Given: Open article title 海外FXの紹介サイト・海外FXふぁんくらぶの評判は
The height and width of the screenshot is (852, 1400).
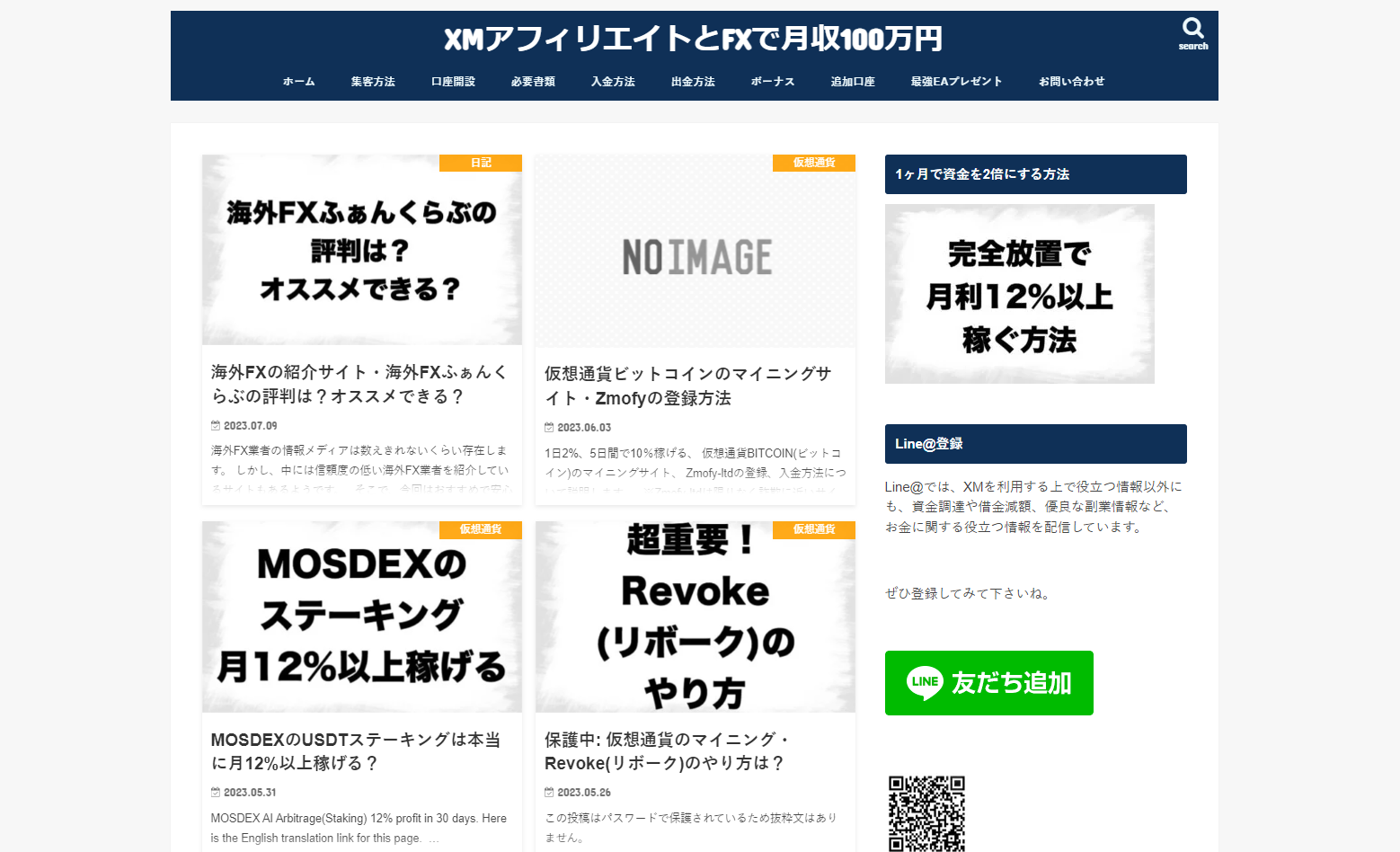Looking at the screenshot, I should click(x=359, y=384).
